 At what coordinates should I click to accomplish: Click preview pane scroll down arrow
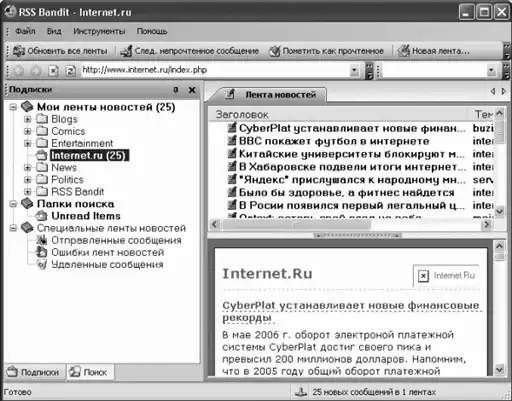pos(499,369)
